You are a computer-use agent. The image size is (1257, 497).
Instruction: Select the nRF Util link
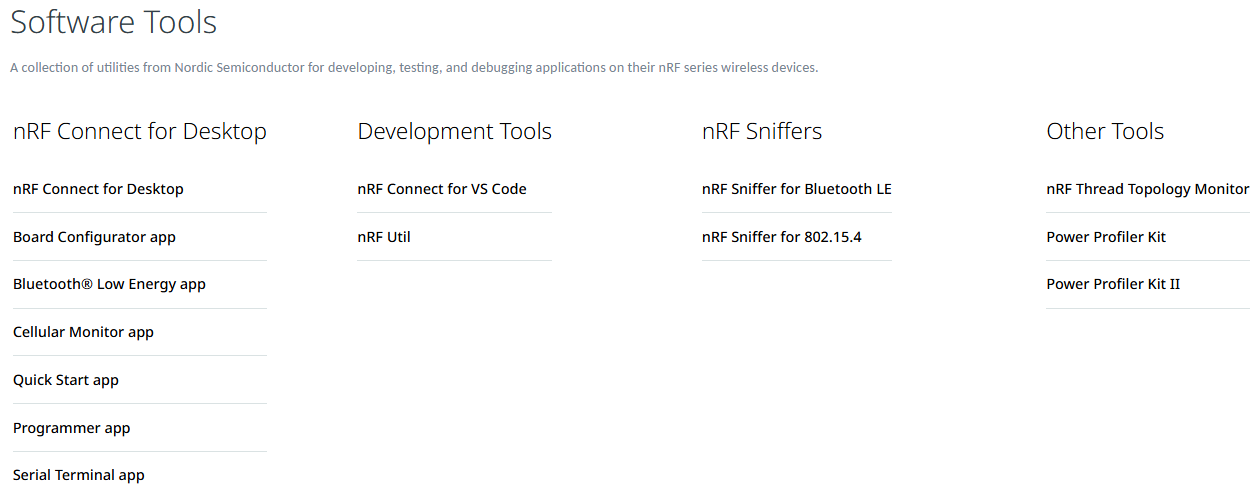(x=384, y=237)
